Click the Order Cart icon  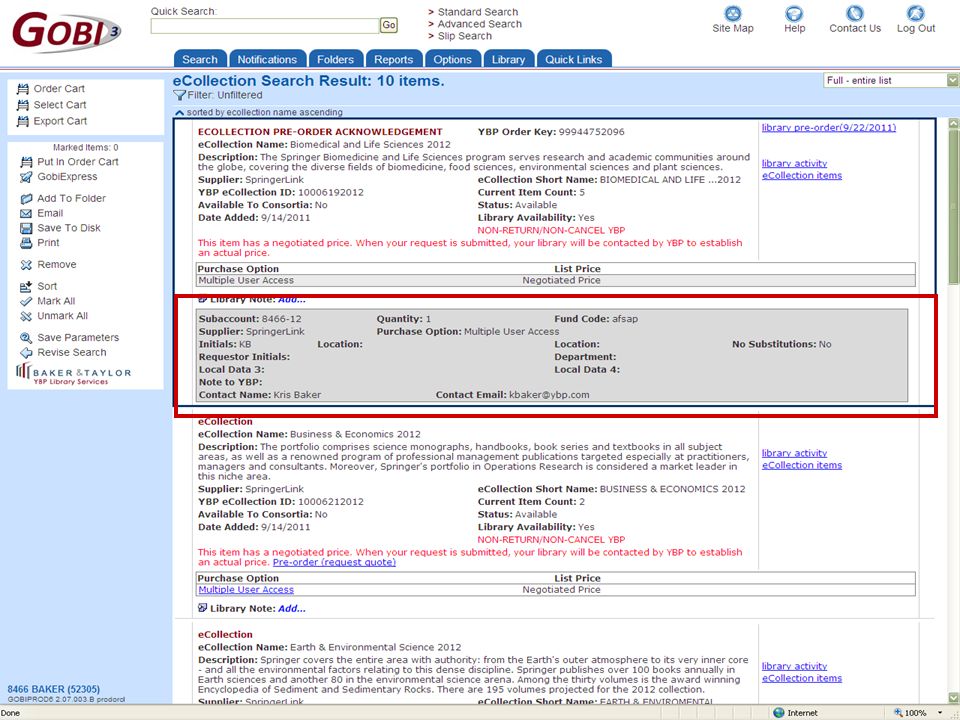pos(23,89)
